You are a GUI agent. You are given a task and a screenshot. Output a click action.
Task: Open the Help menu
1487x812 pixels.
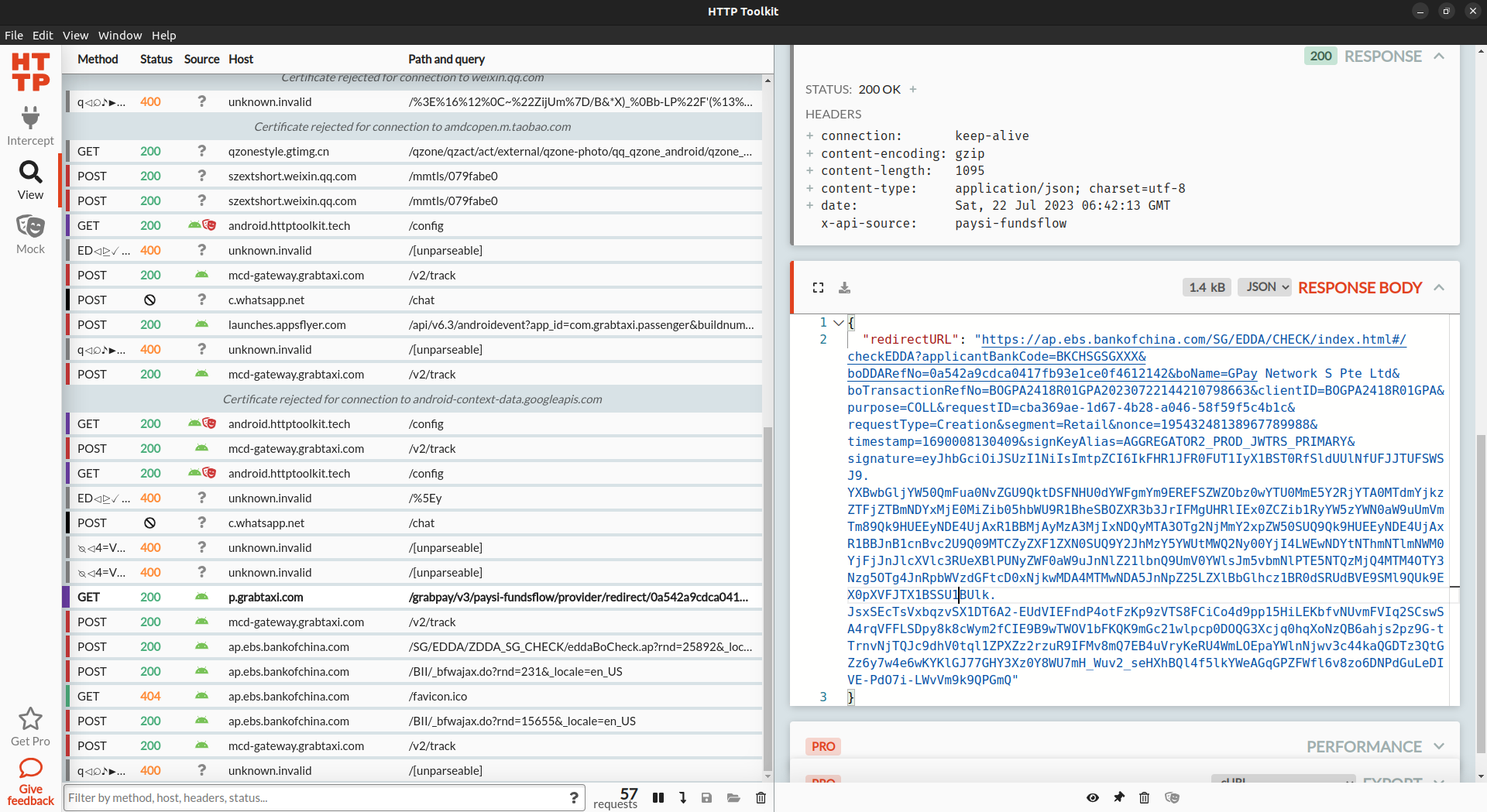tap(163, 35)
